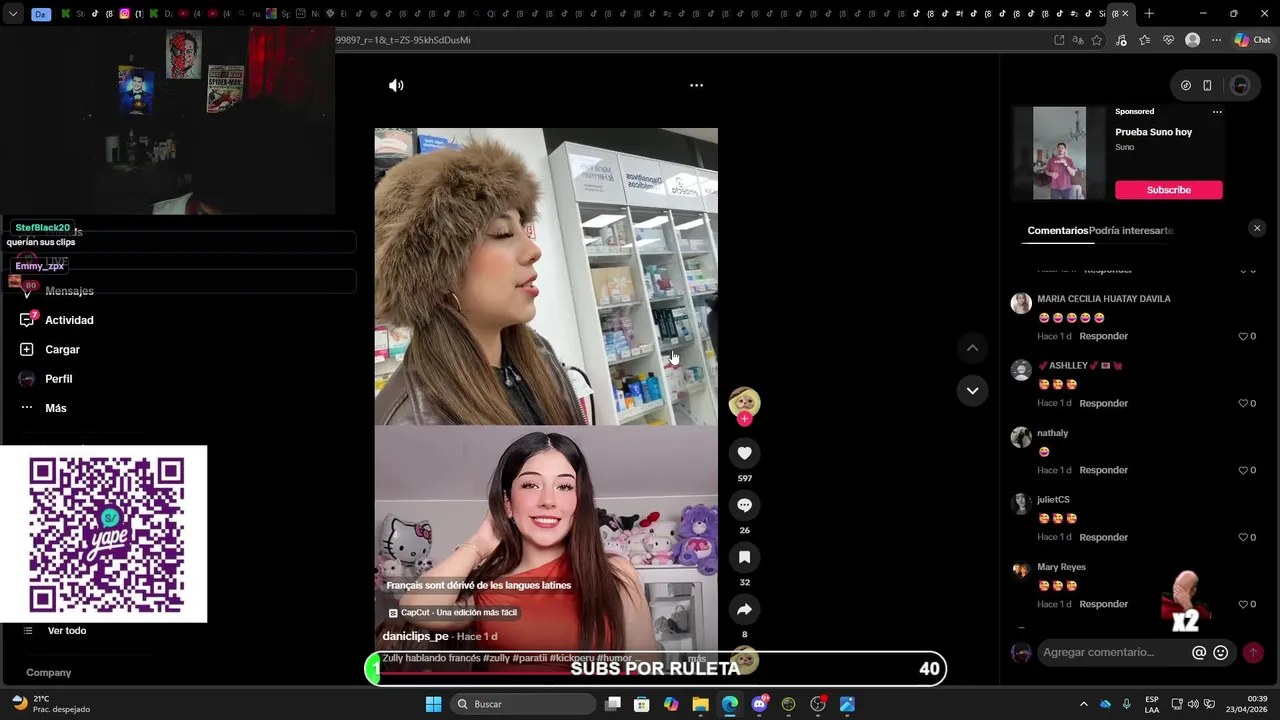Switch to the Podría interesarte tab
1280x720 pixels.
point(1131,230)
